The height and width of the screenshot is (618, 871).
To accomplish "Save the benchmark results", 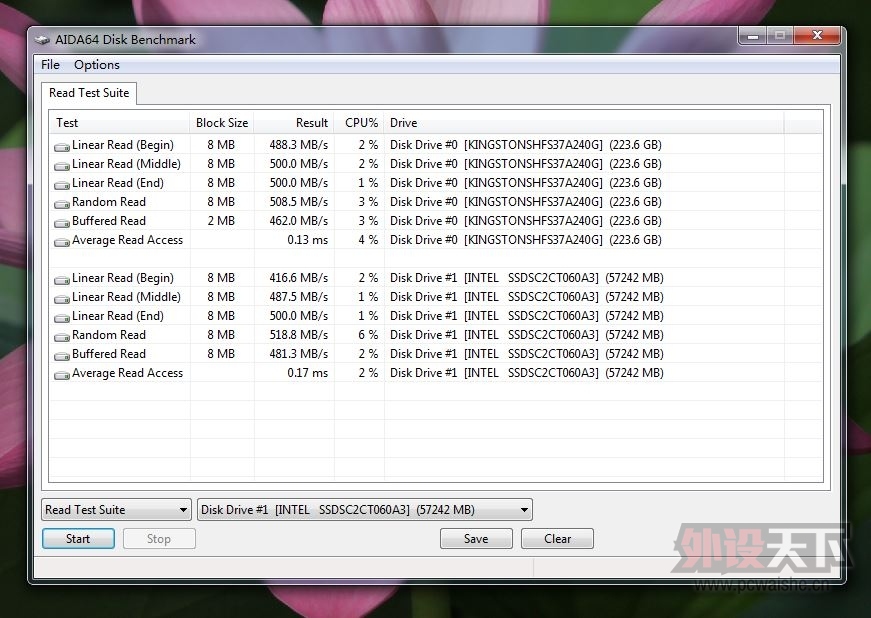I will click(x=476, y=539).
